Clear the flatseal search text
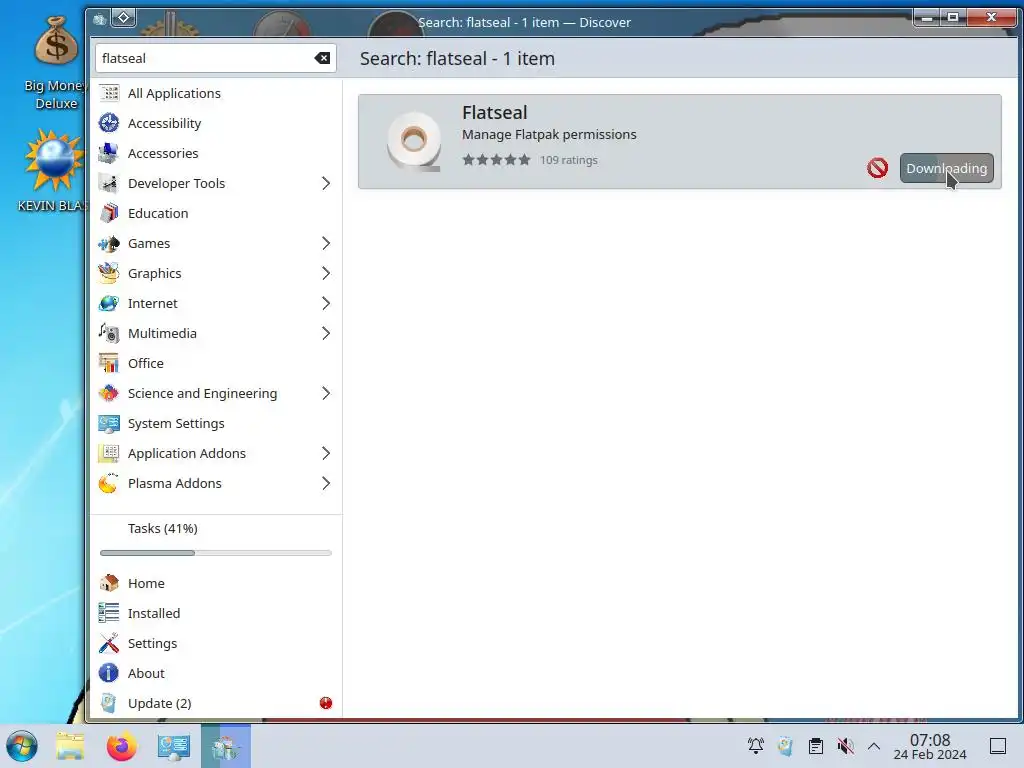Image resolution: width=1024 pixels, height=768 pixels. click(322, 58)
